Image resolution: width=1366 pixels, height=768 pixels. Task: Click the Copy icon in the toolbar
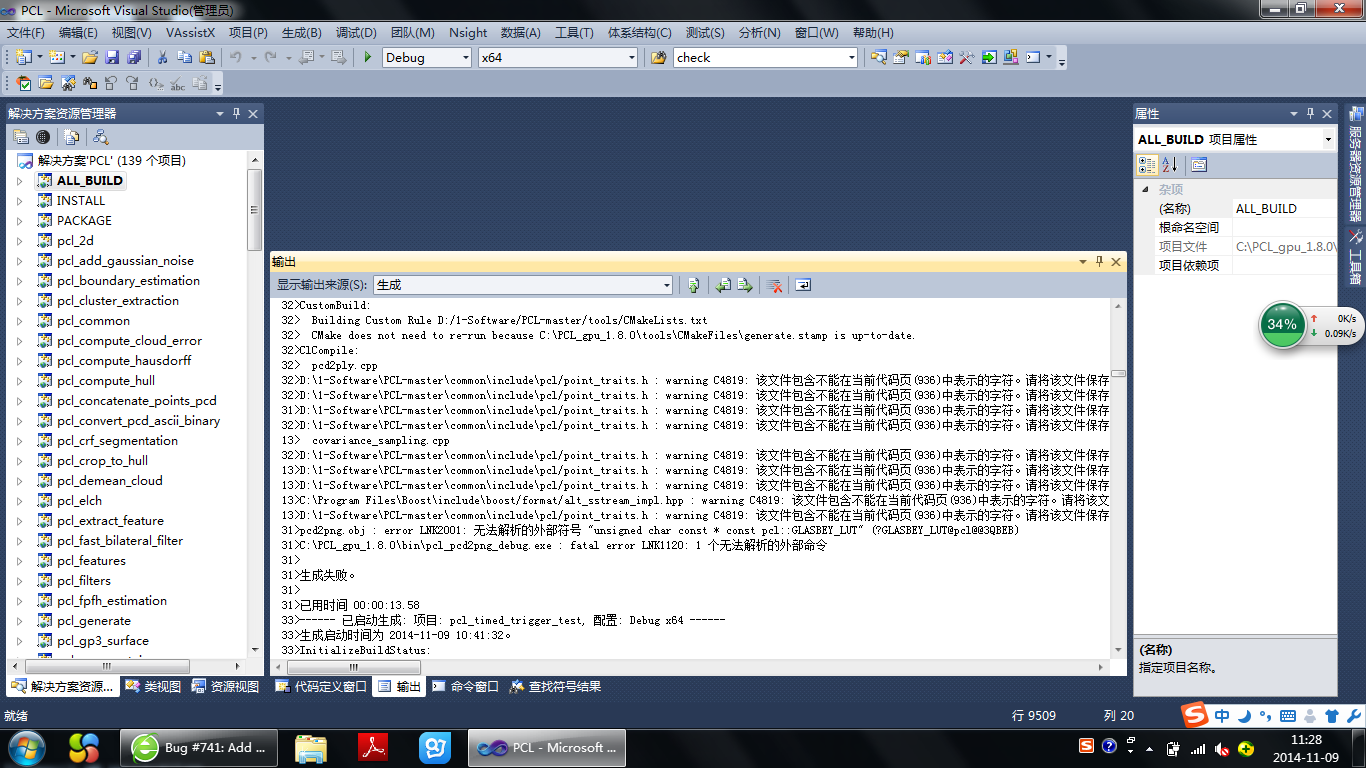tap(184, 57)
